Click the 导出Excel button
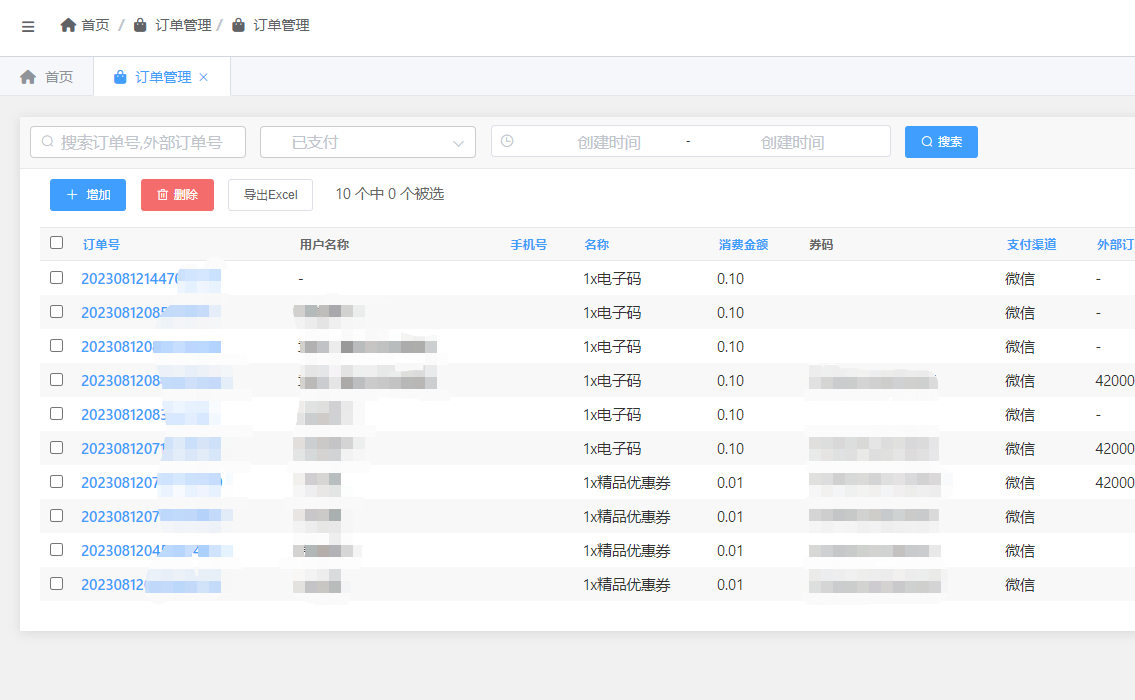Viewport: 1135px width, 700px height. (270, 195)
